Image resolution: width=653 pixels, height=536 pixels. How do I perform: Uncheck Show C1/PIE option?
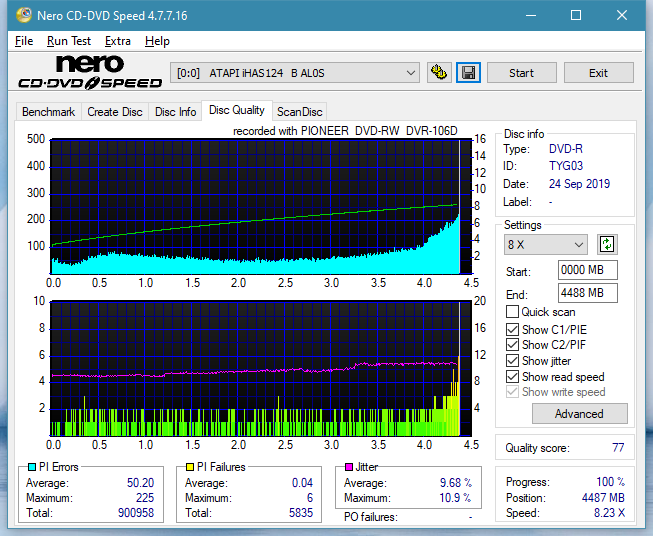pyautogui.click(x=512, y=329)
